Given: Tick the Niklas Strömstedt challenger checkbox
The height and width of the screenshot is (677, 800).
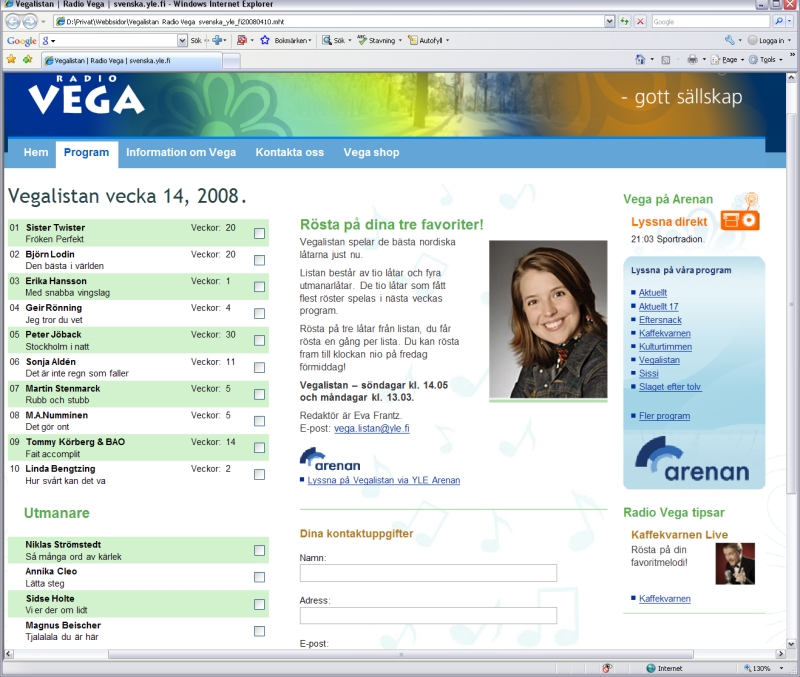Looking at the screenshot, I should (260, 550).
